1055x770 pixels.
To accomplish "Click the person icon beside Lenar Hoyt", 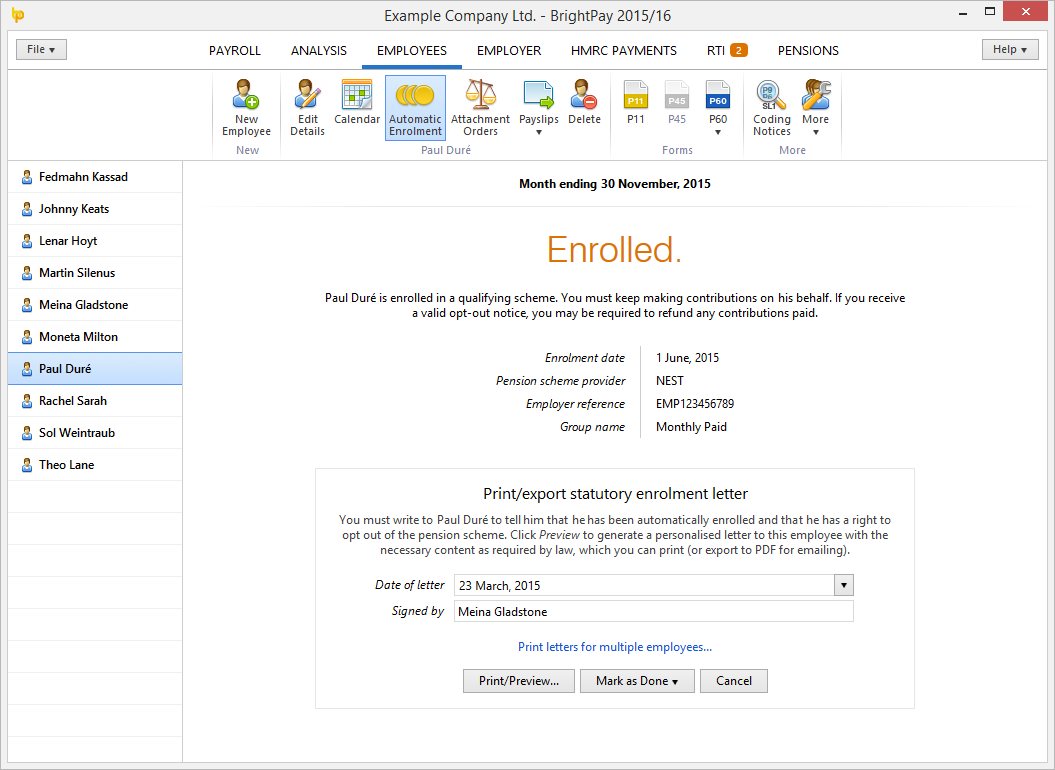I will click(x=27, y=241).
